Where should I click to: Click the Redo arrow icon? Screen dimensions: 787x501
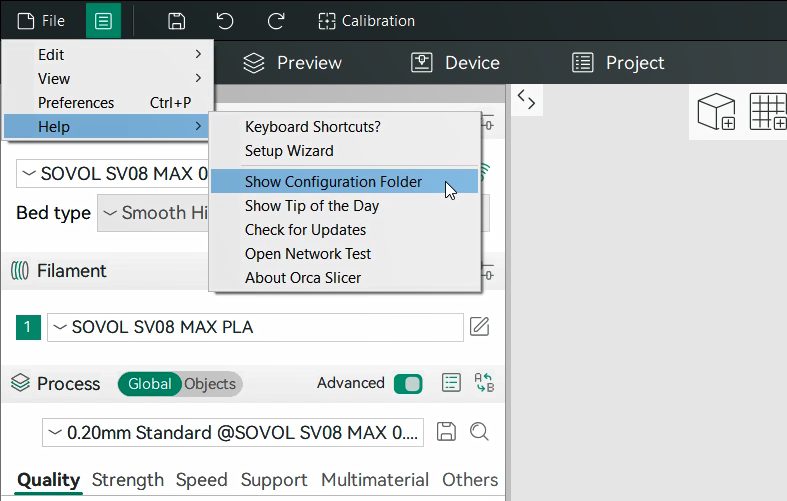point(276,21)
